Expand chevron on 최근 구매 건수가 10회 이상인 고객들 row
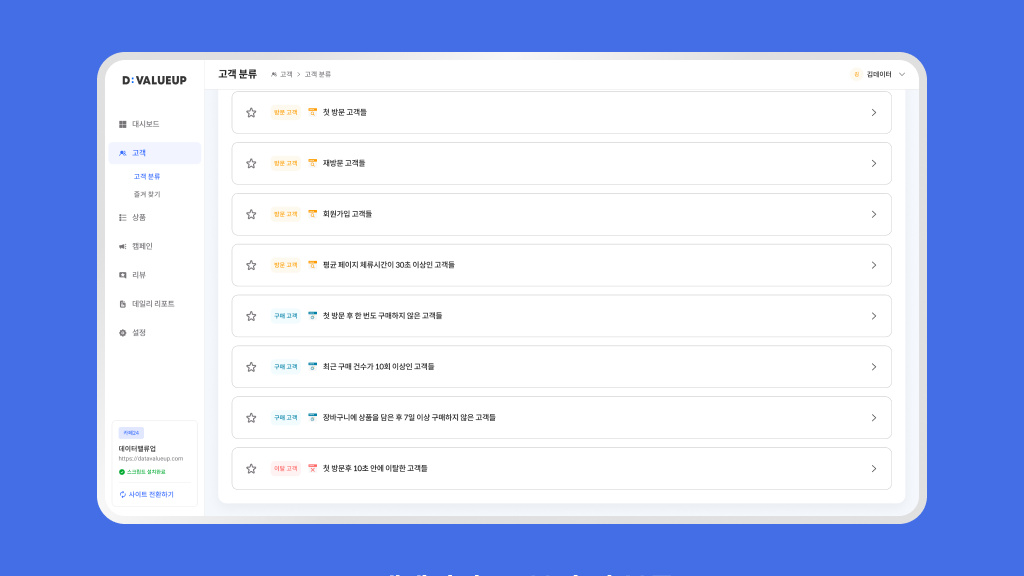The width and height of the screenshot is (1024, 576). point(874,367)
